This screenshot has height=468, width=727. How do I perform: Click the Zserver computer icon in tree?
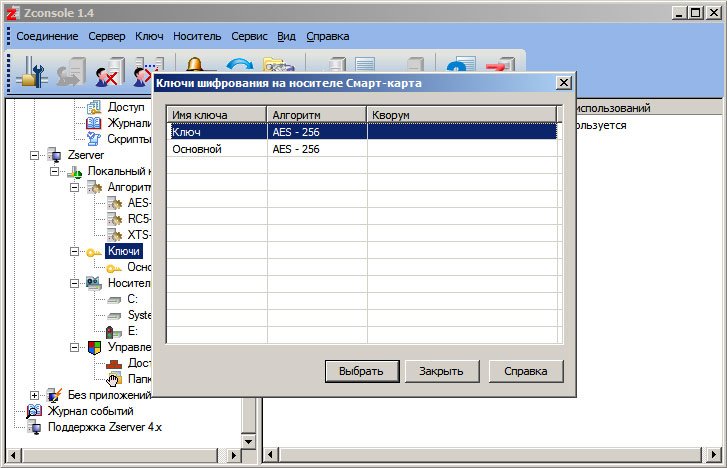tap(54, 155)
